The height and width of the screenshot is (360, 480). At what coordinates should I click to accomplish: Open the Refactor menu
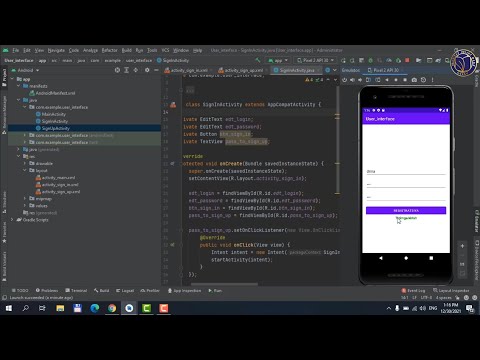tap(109, 50)
